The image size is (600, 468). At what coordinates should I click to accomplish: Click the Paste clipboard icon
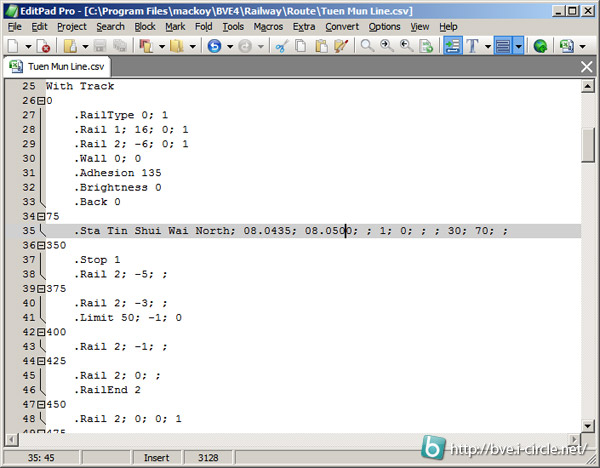tap(321, 46)
